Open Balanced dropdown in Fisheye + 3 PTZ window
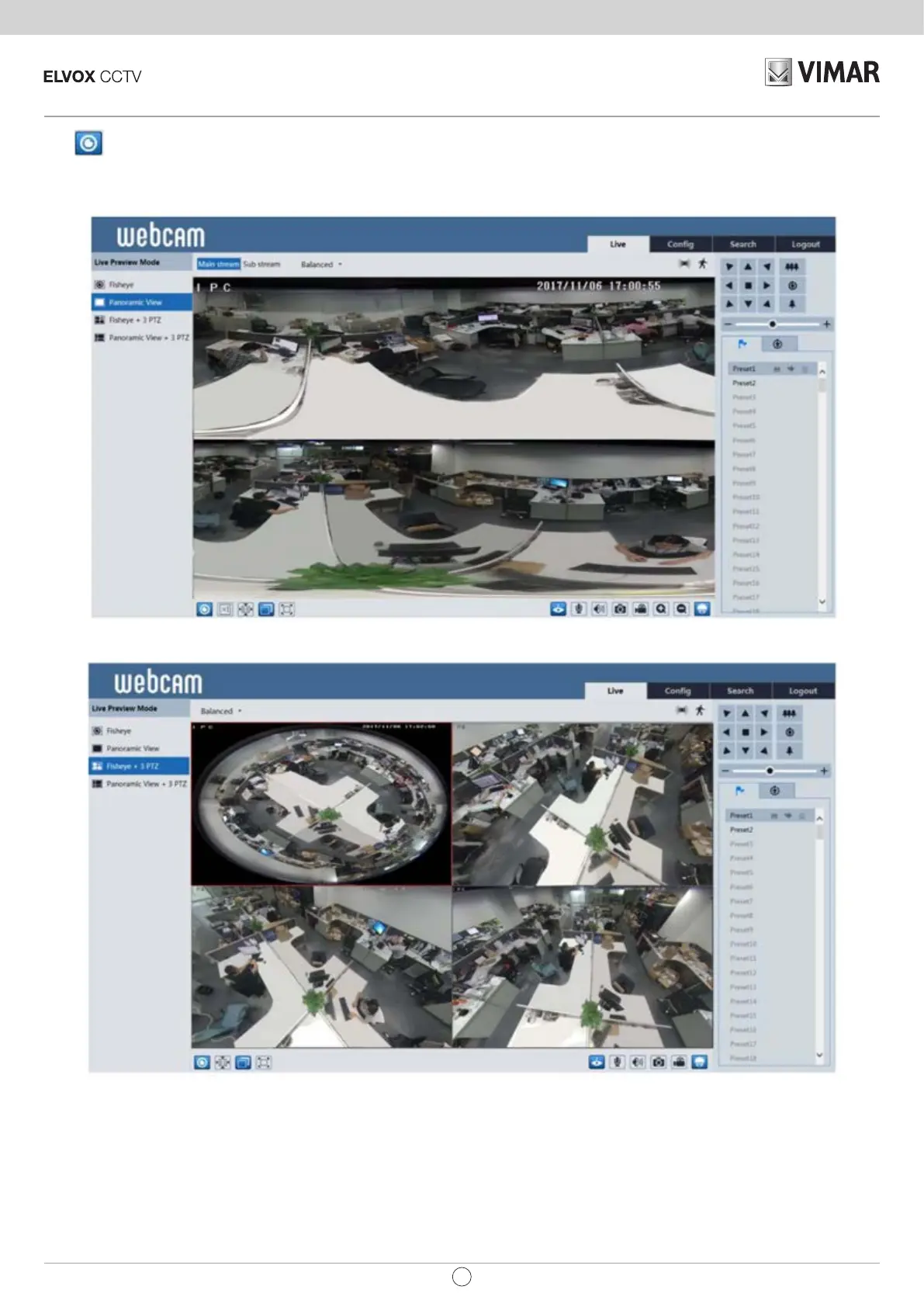 coord(221,711)
